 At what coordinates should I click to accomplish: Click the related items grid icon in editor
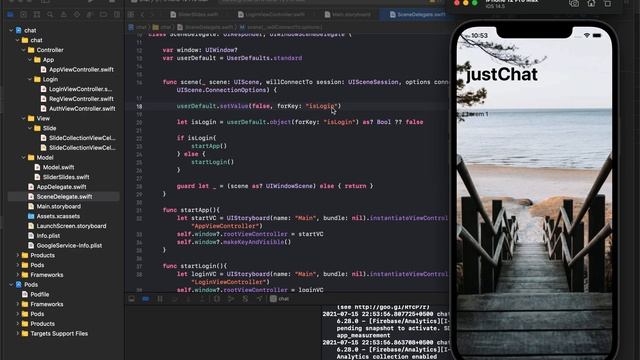[131, 15]
